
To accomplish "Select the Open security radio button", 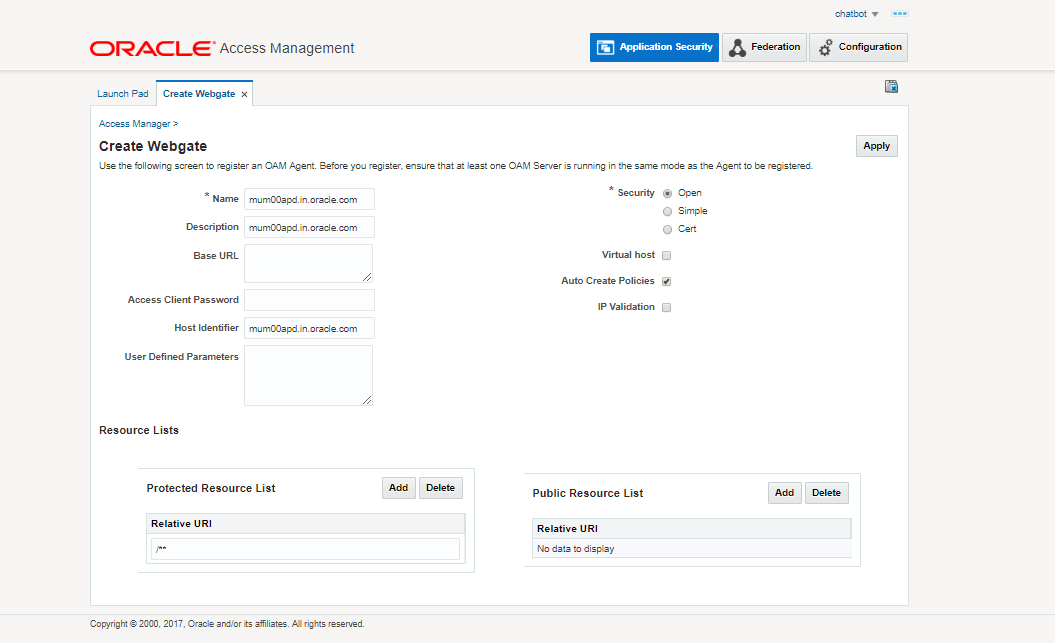I will pyautogui.click(x=667, y=193).
